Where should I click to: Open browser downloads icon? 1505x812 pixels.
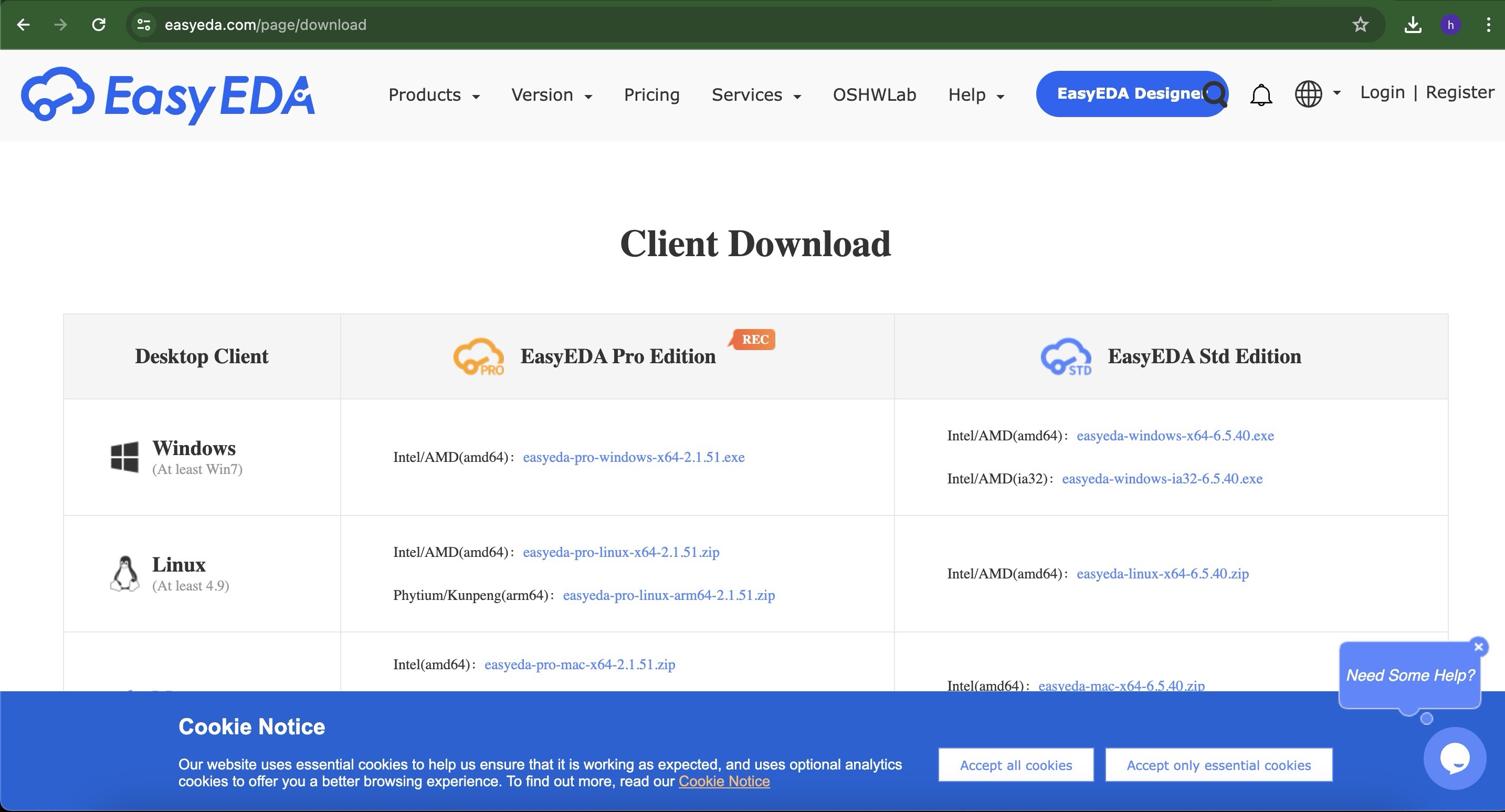coord(1412,25)
